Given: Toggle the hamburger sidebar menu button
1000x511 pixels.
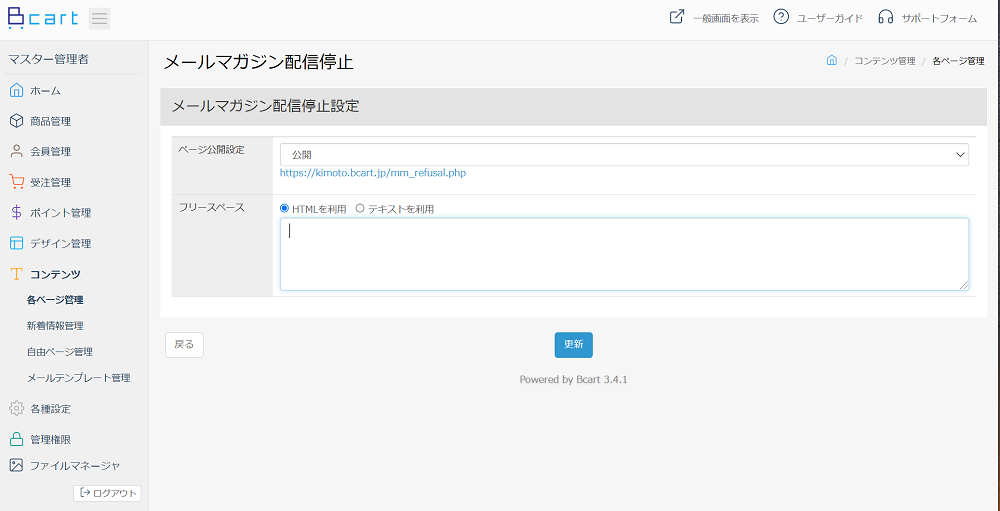Looking at the screenshot, I should [x=99, y=19].
